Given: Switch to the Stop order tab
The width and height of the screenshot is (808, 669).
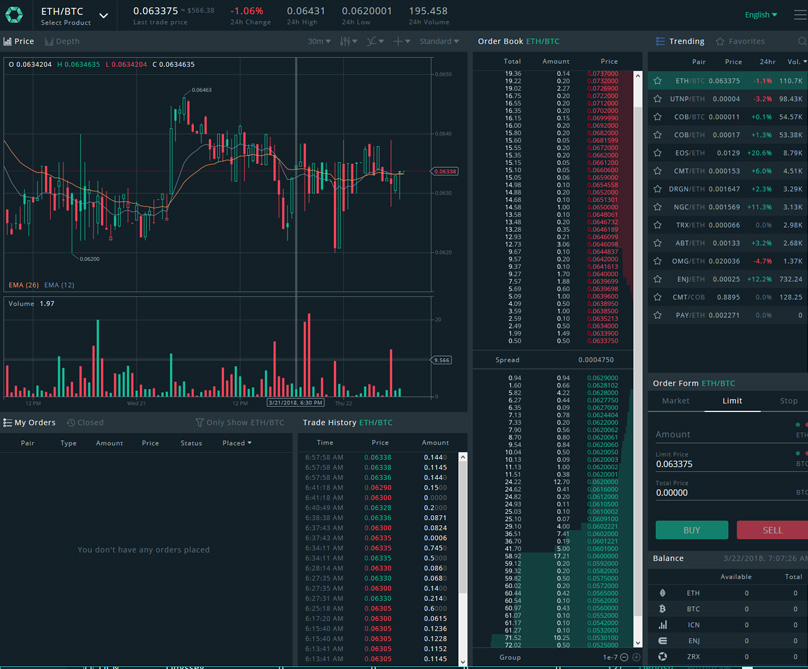Looking at the screenshot, I should [788, 401].
